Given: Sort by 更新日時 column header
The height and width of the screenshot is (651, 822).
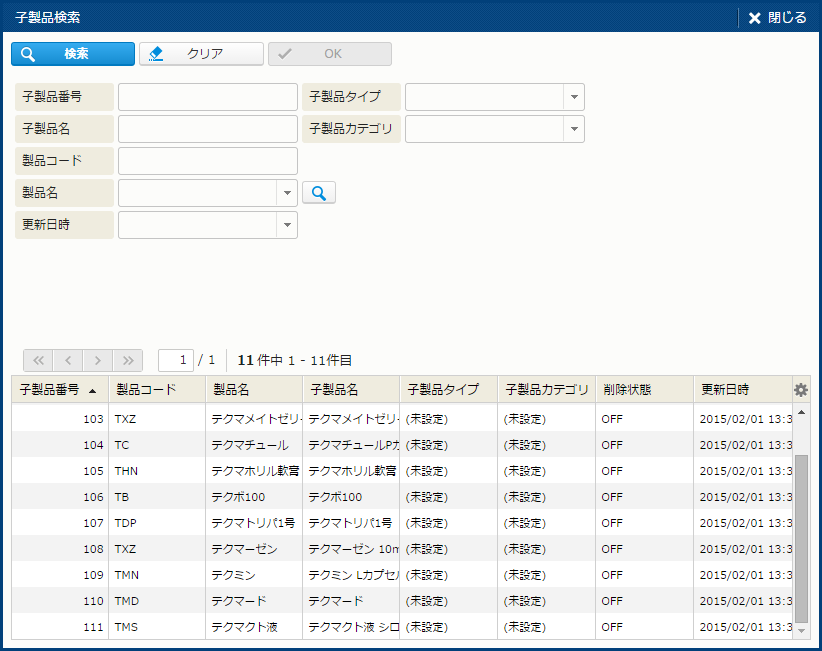Looking at the screenshot, I should coord(740,390).
